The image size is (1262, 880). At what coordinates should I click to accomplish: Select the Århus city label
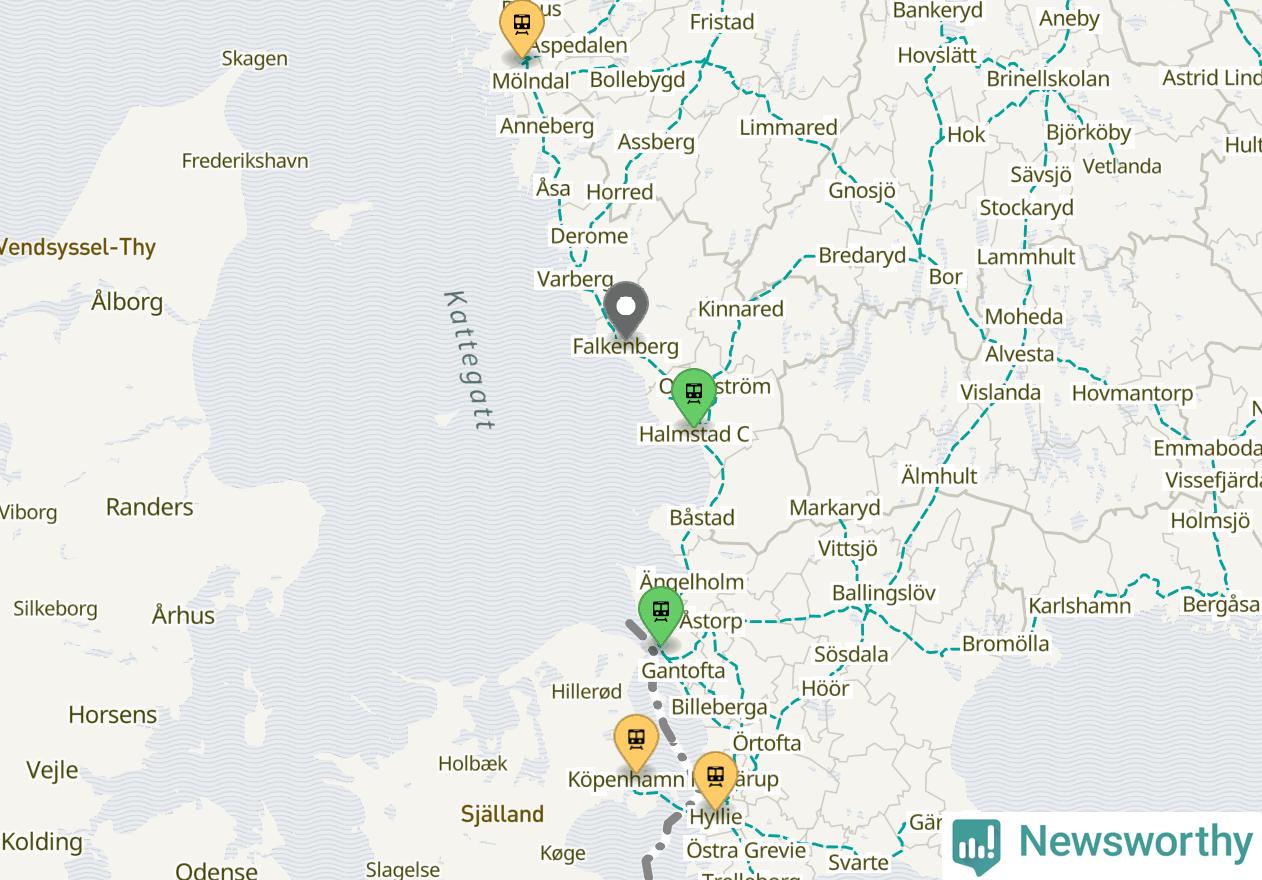click(x=183, y=615)
